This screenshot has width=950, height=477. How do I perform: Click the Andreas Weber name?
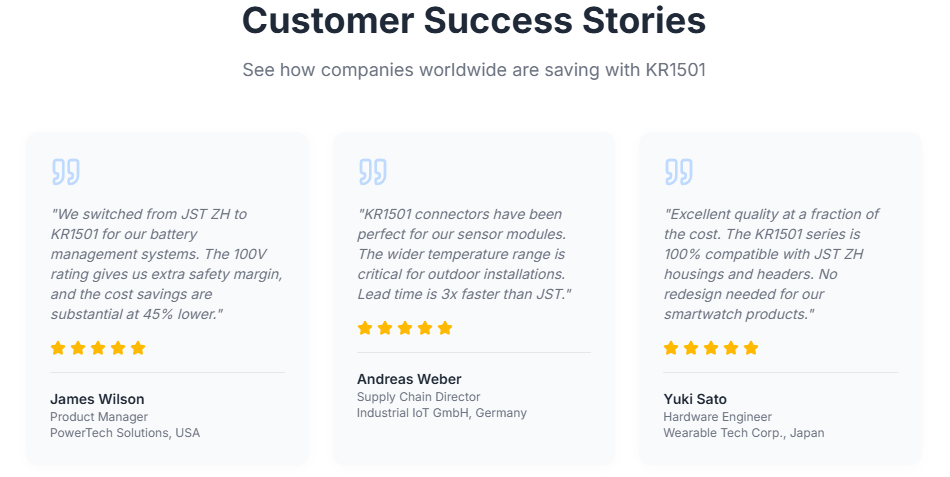(409, 379)
